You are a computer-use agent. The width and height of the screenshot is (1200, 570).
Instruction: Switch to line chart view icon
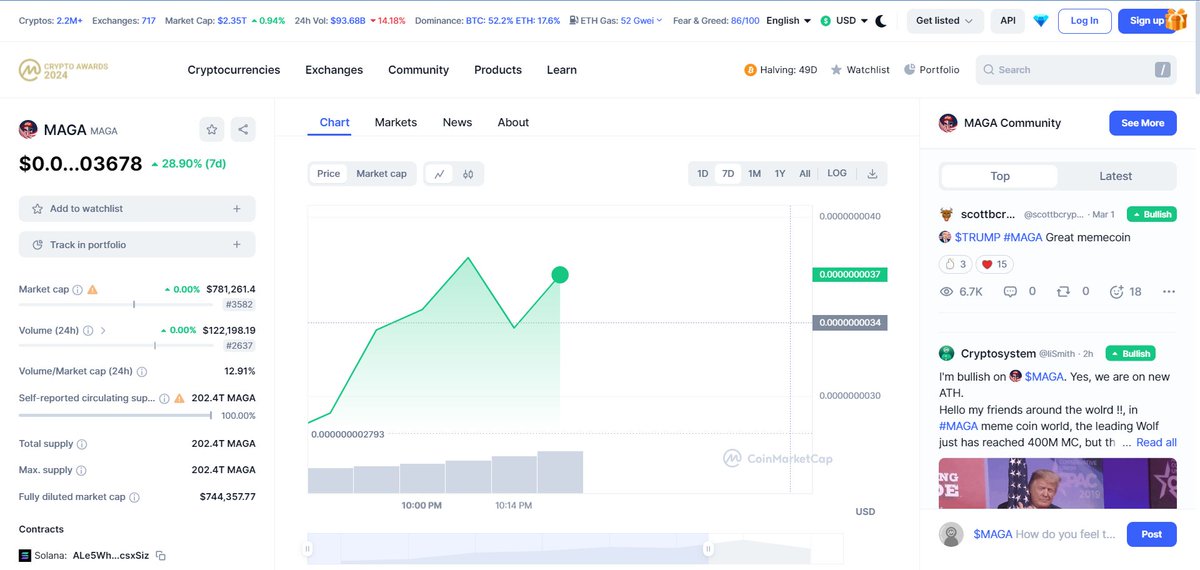439,174
